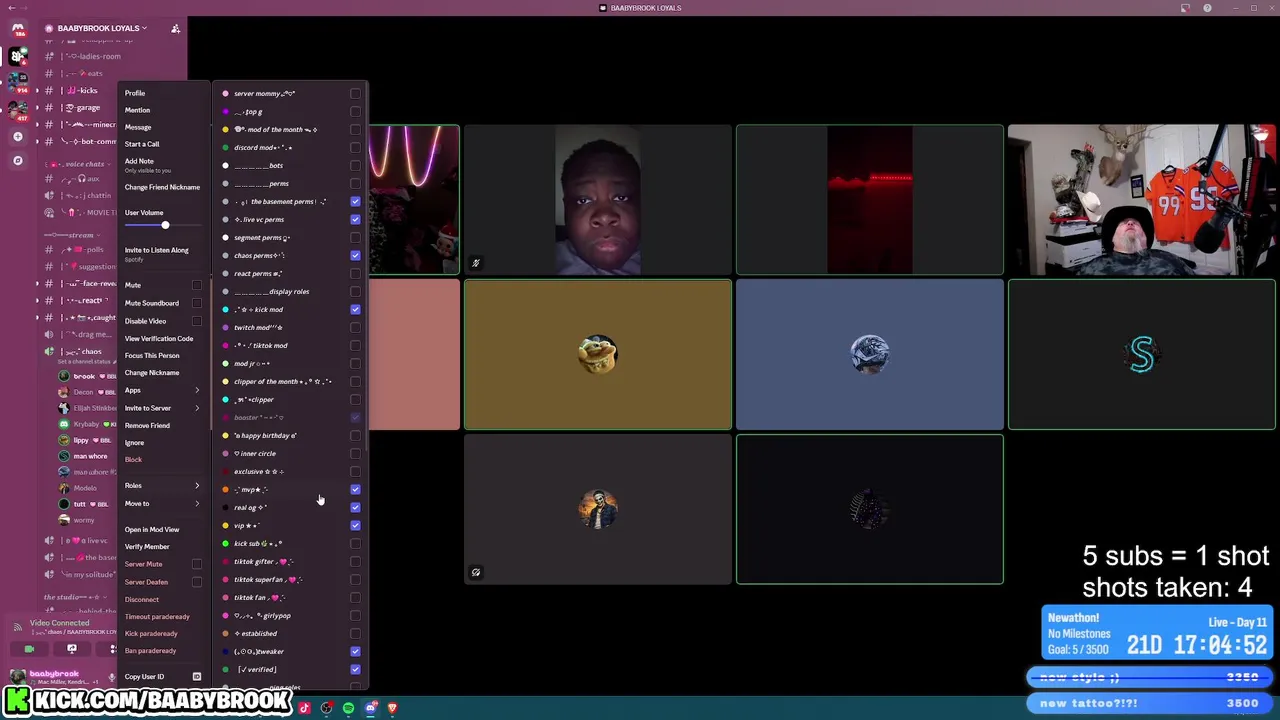Click brook's avatar in the voice member list
The height and width of the screenshot is (720, 1280).
pyautogui.click(x=64, y=376)
